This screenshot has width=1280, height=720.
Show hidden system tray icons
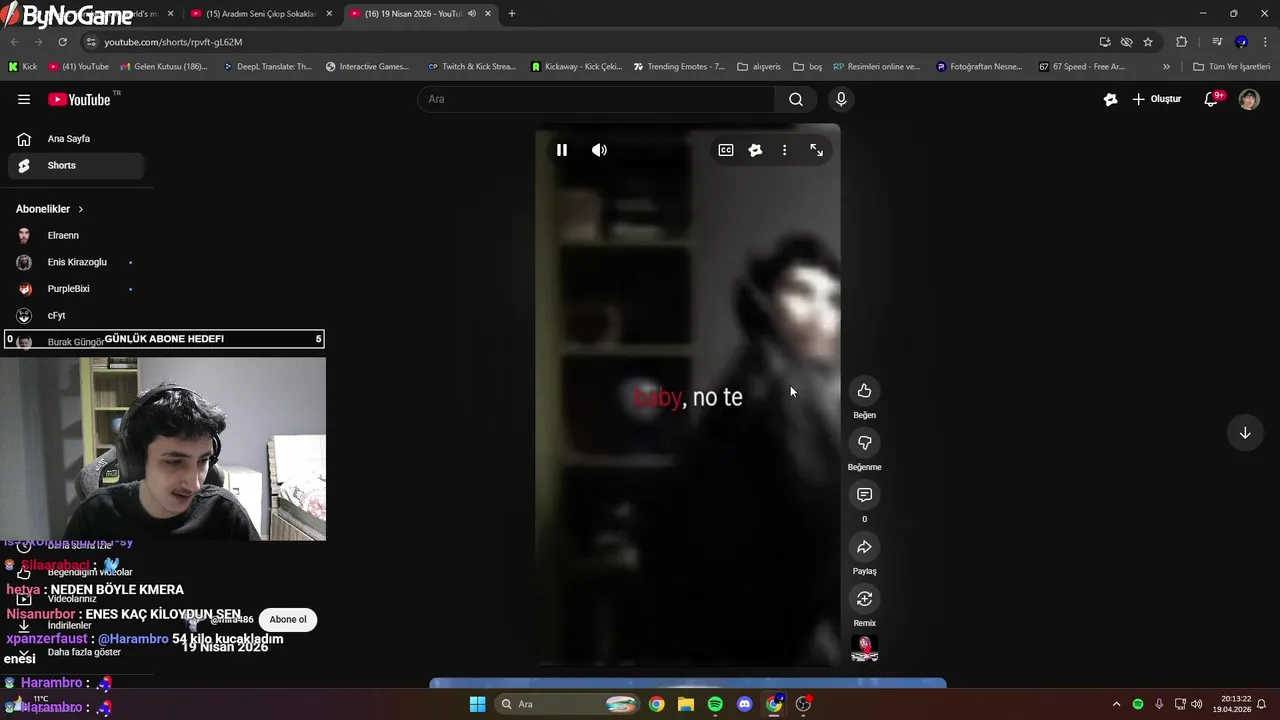tap(1116, 704)
